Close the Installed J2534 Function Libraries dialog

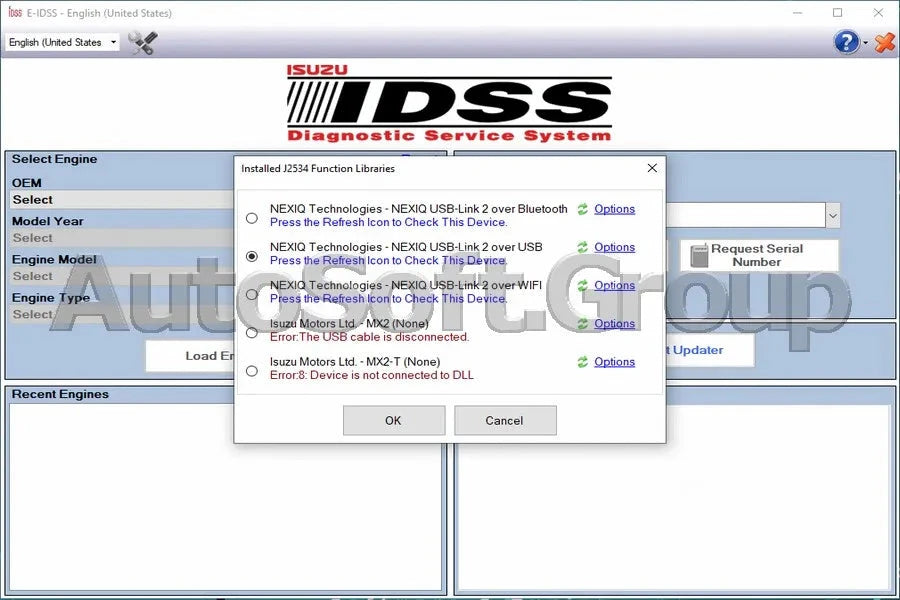point(652,168)
